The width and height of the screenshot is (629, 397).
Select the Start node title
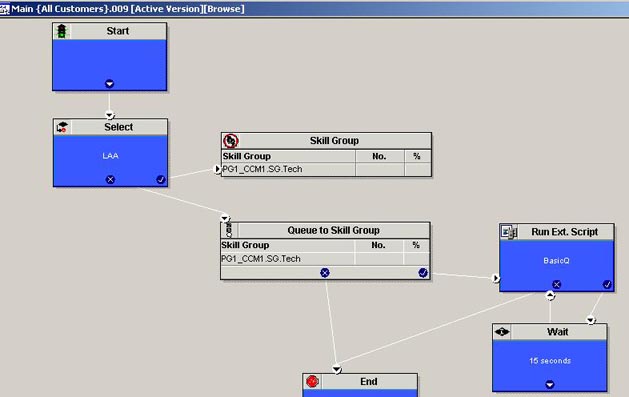click(x=118, y=31)
